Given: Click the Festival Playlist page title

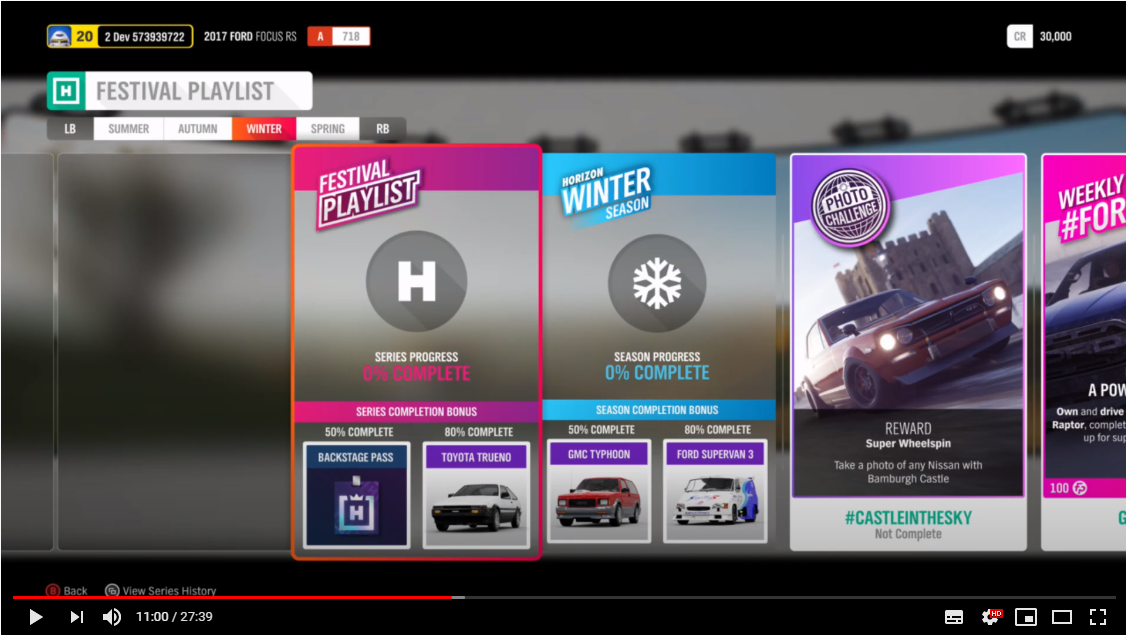Looking at the screenshot, I should pos(185,91).
